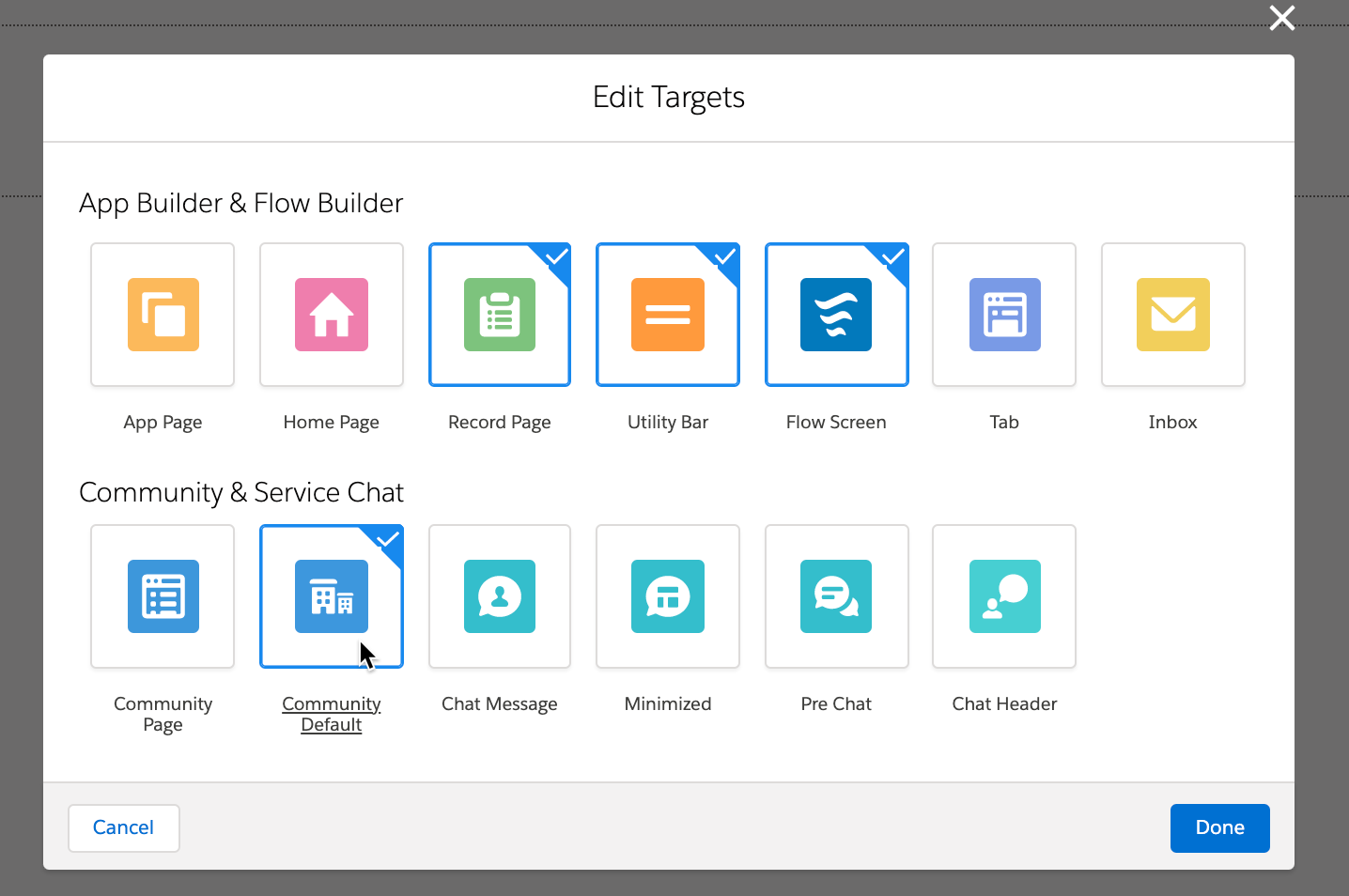Select the Inbox target
Viewport: 1349px width, 896px height.
[x=1172, y=315]
